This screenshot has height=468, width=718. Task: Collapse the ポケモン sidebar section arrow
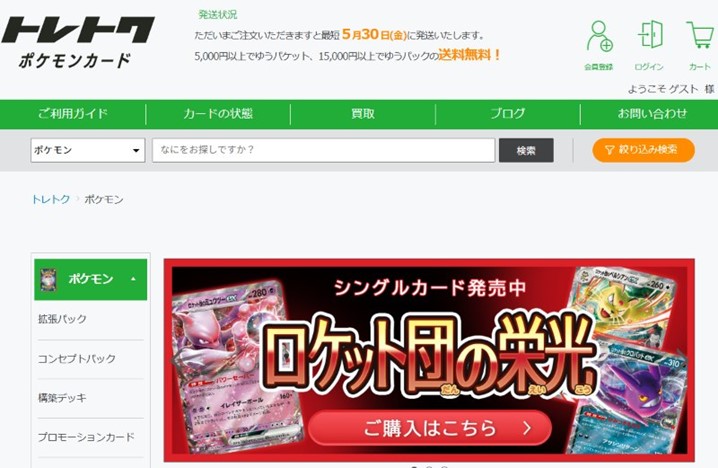click(x=133, y=279)
